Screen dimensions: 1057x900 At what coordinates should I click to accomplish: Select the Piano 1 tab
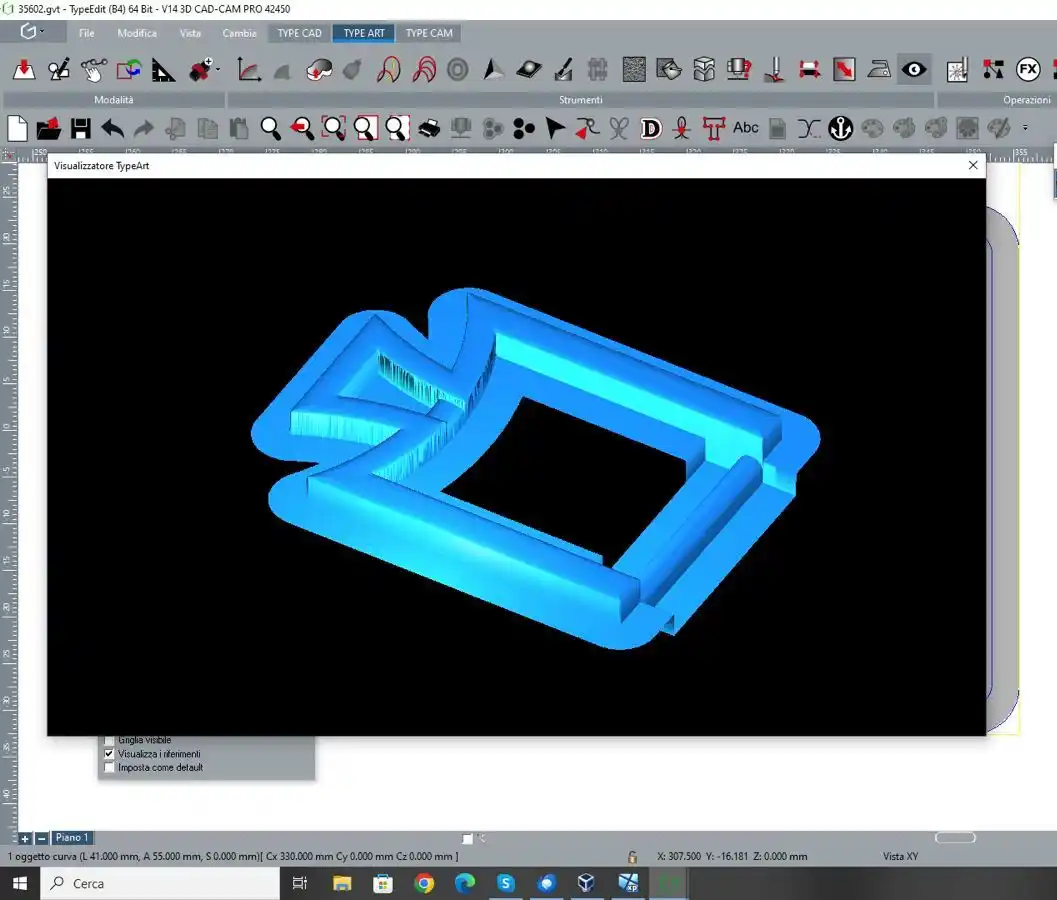point(72,837)
